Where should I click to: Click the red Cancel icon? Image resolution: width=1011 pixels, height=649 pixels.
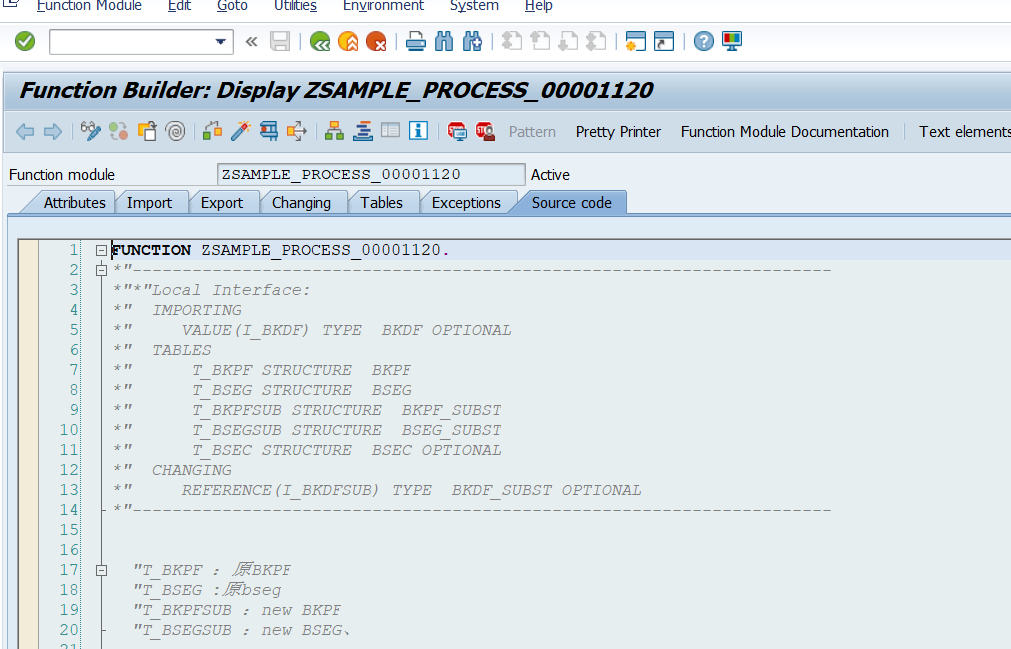(376, 42)
